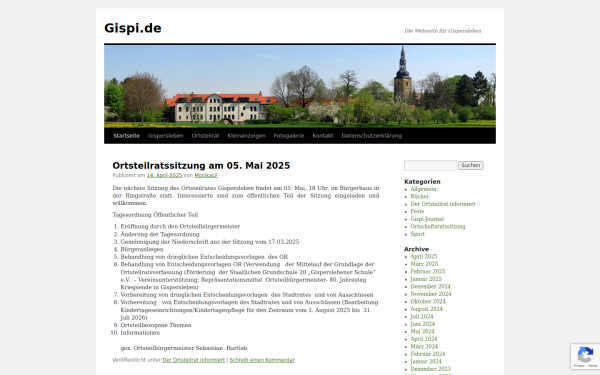Image resolution: width=600 pixels, height=375 pixels.
Task: Open sidebar category 'Der Ortsteilrat informiert'
Action: [443, 204]
